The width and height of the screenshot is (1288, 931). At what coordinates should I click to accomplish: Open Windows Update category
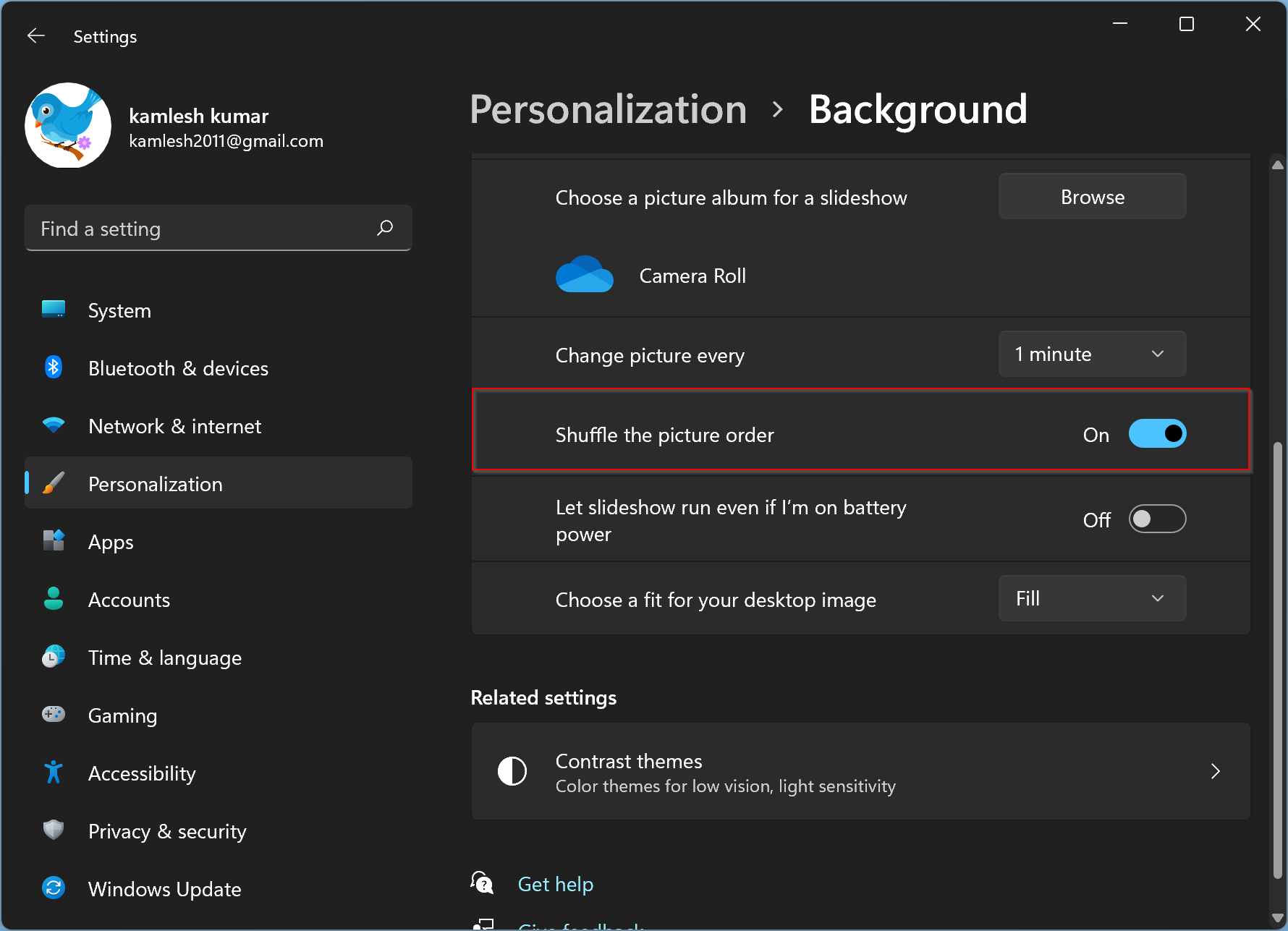(x=219, y=888)
